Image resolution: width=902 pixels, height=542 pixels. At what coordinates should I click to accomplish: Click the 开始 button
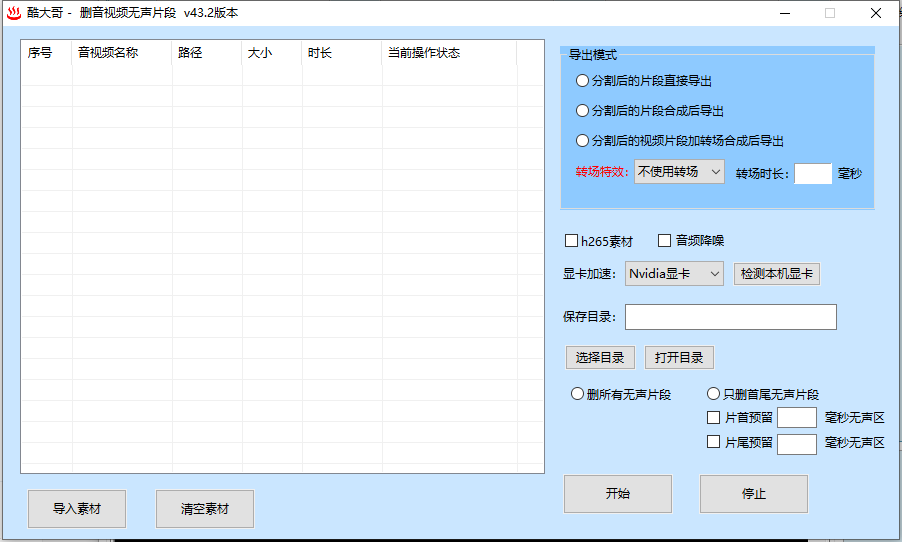618,494
